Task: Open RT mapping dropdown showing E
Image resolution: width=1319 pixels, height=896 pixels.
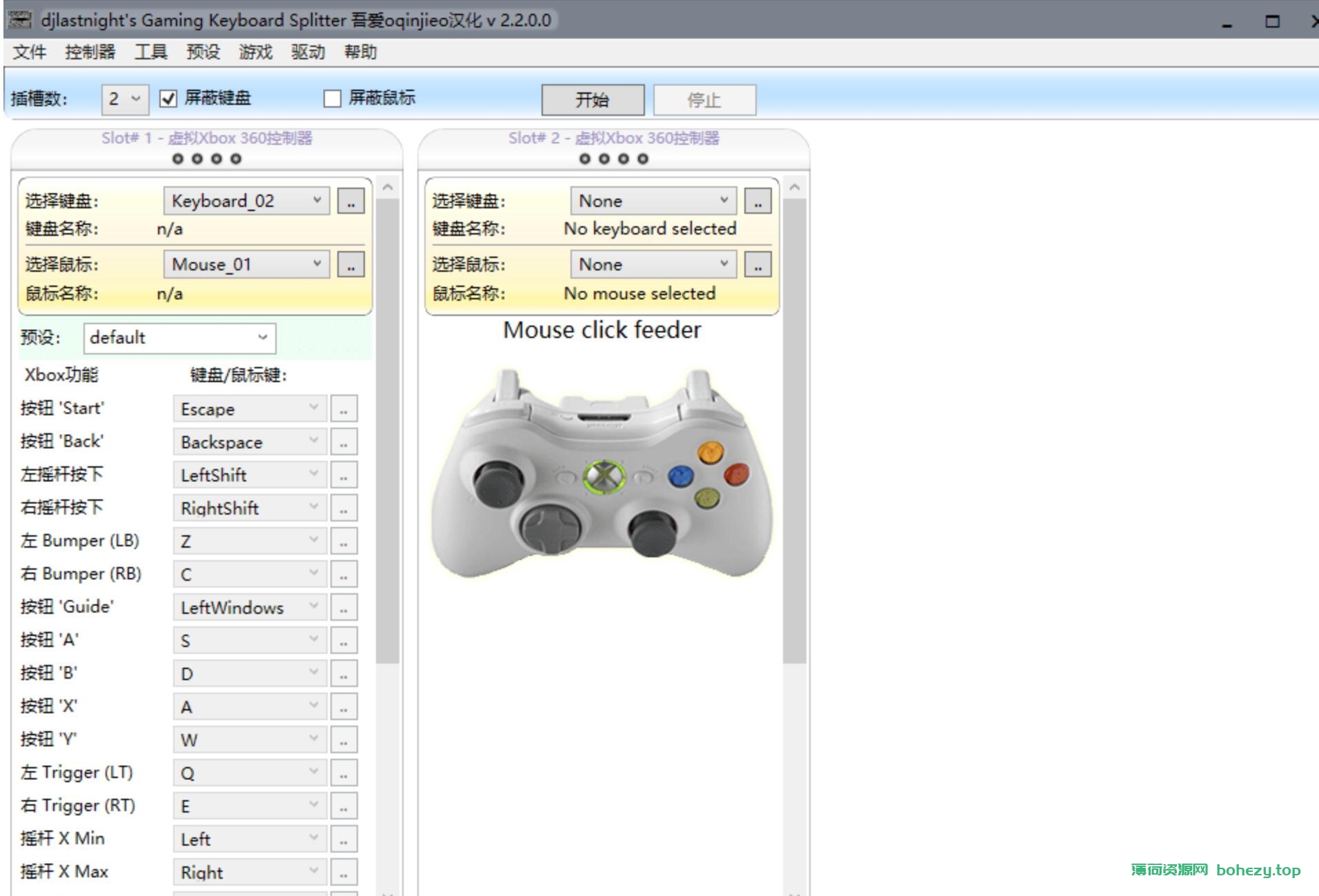Action: pos(249,806)
